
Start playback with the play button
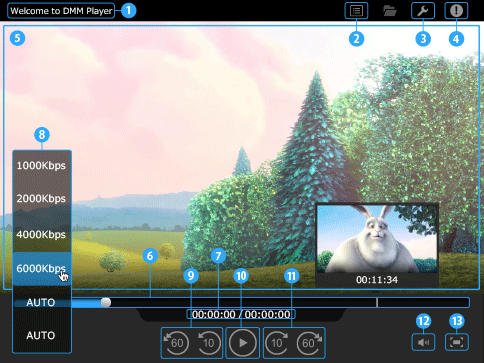coord(243,343)
